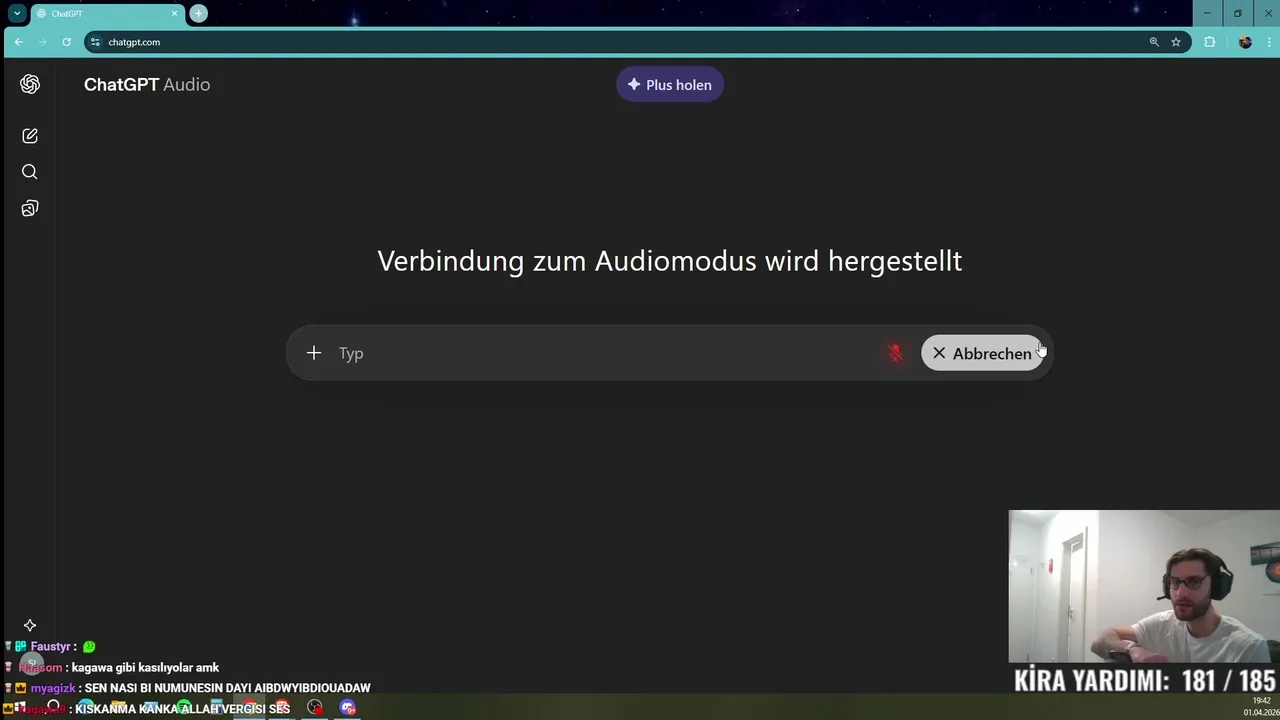Click the browser forward arrow
This screenshot has height=720, width=1280.
pyautogui.click(x=42, y=42)
